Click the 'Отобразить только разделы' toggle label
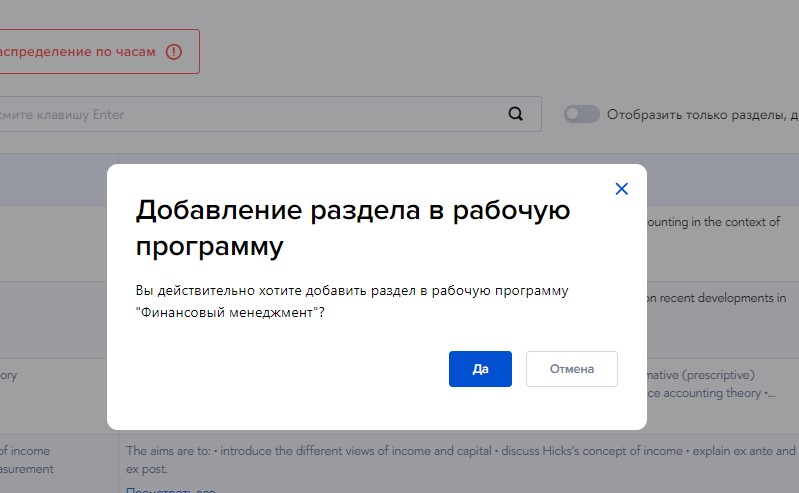Image resolution: width=799 pixels, height=493 pixels. click(702, 114)
